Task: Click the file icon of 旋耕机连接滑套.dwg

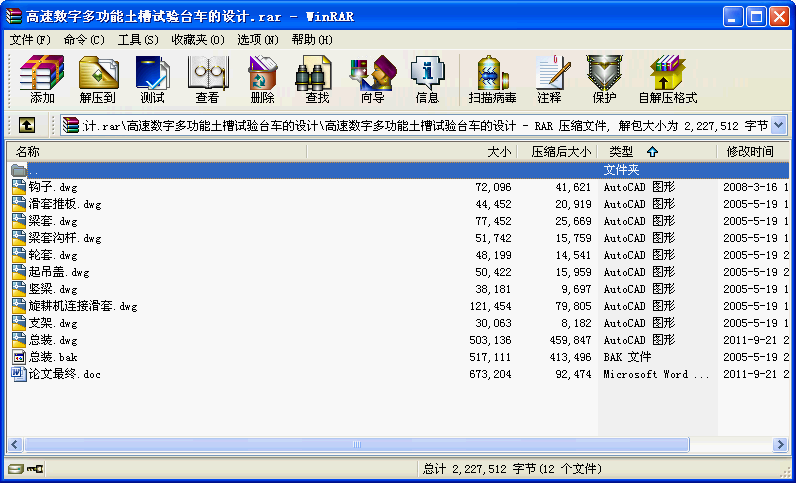Action: pyautogui.click(x=19, y=306)
